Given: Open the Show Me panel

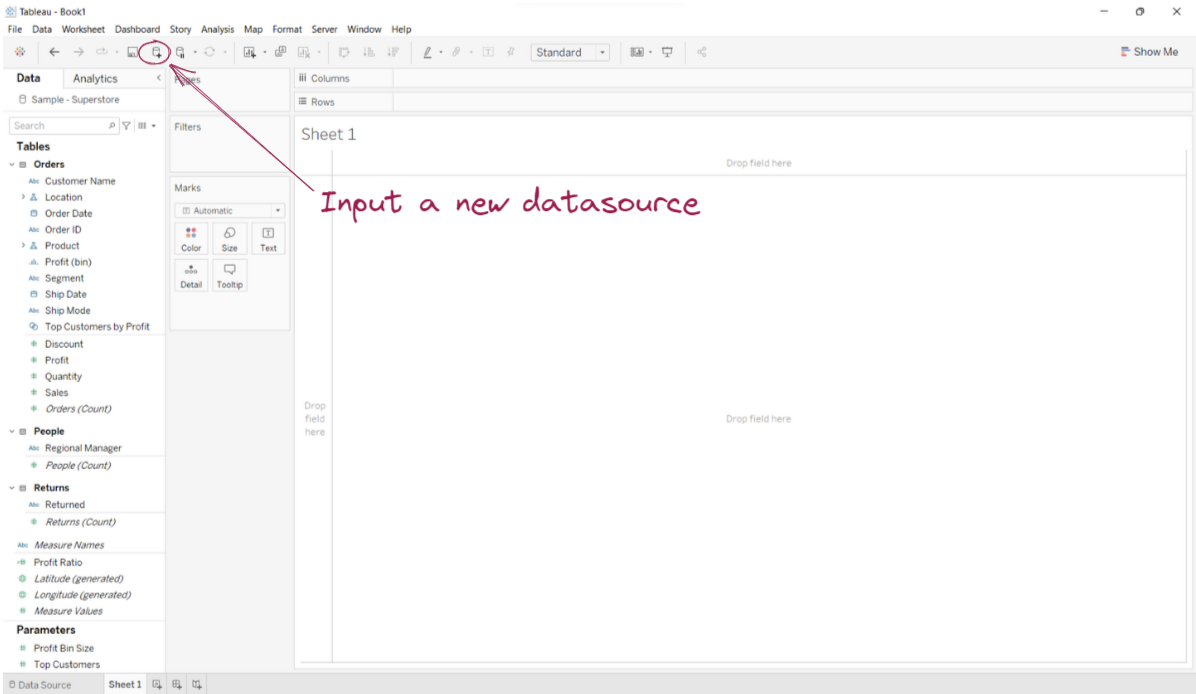Looking at the screenshot, I should (1149, 52).
